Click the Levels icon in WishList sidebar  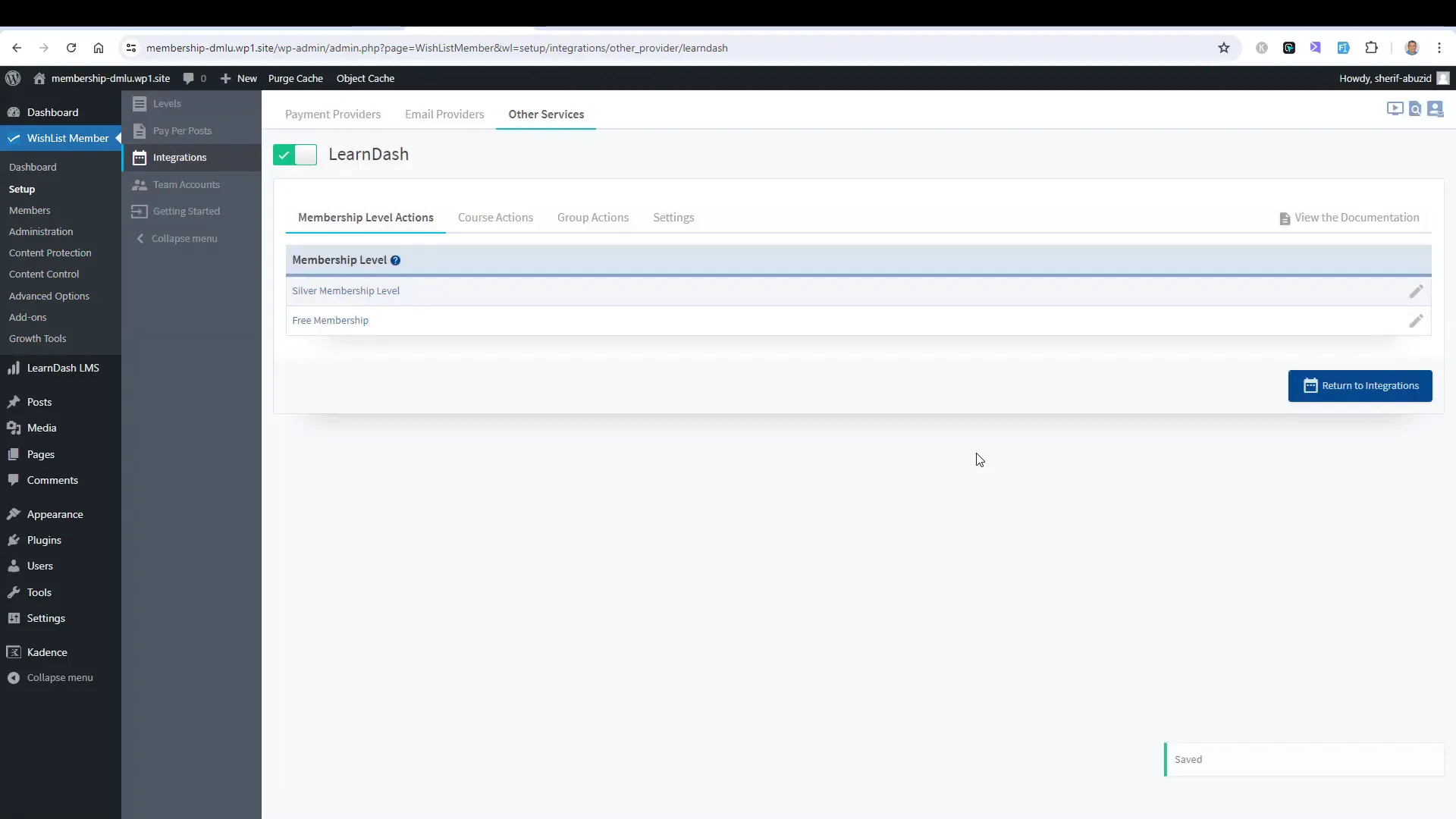point(141,103)
